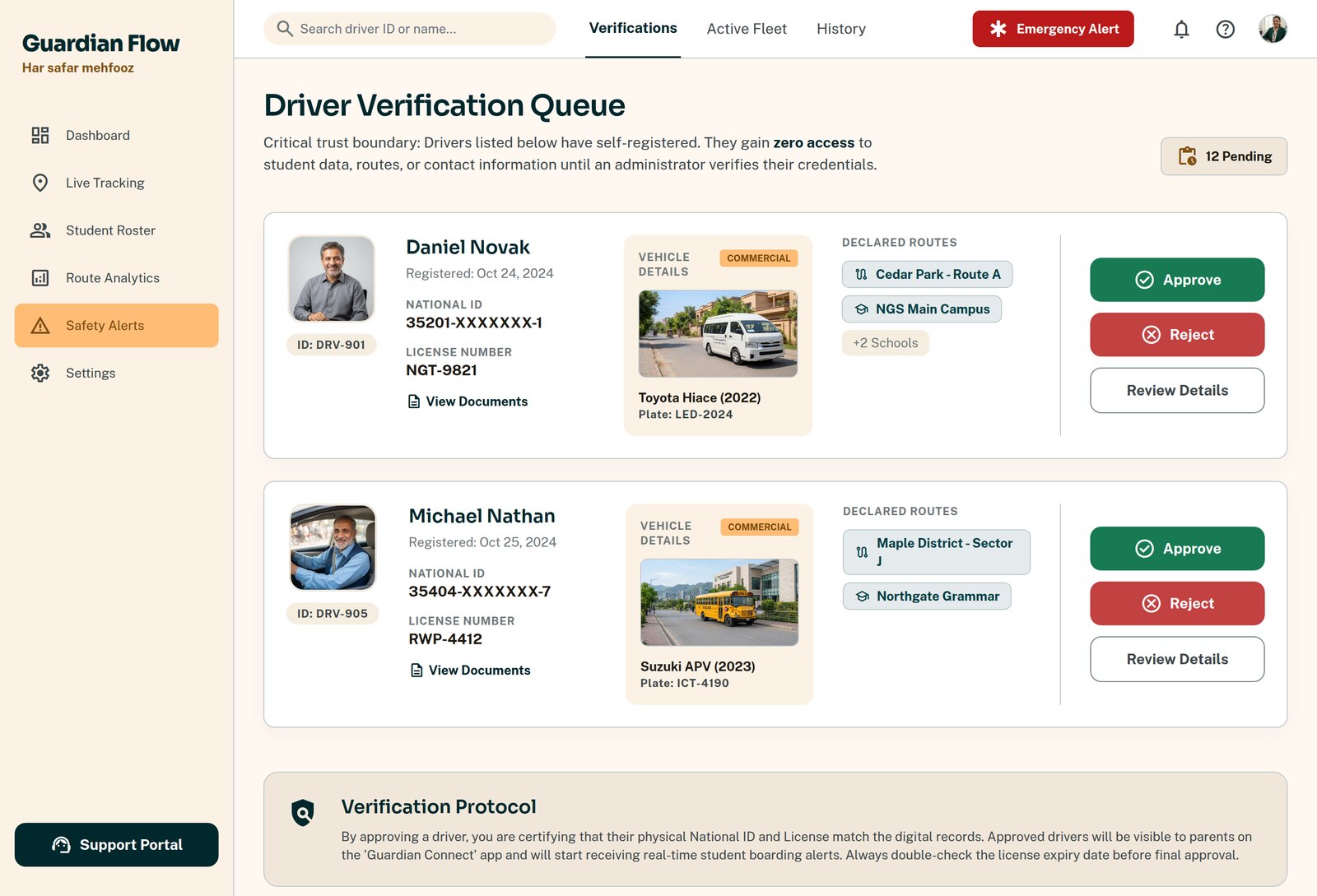Click the checkmark icon on Michael Nathan's Approve
The height and width of the screenshot is (896, 1317).
click(1144, 549)
